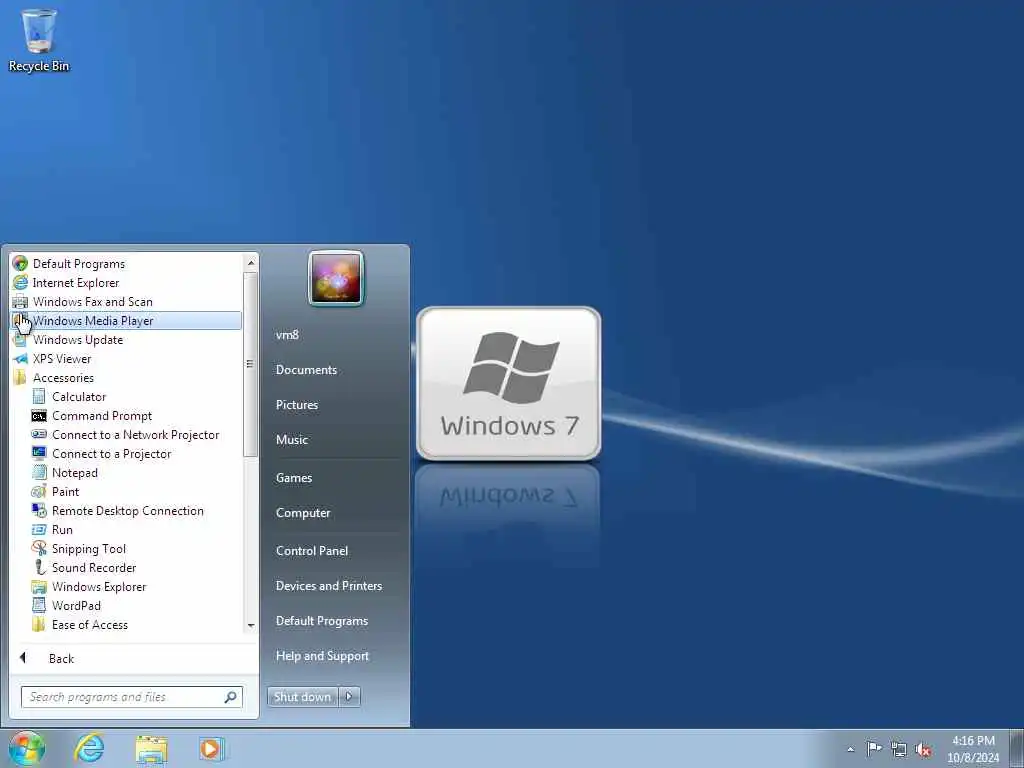The height and width of the screenshot is (768, 1024).
Task: Collapse the Accessories folder
Action: 63,377
